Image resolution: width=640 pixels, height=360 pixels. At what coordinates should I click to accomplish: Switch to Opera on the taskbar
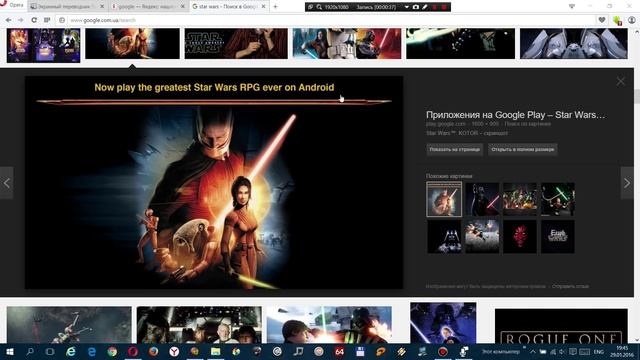pyautogui.click(x=133, y=351)
